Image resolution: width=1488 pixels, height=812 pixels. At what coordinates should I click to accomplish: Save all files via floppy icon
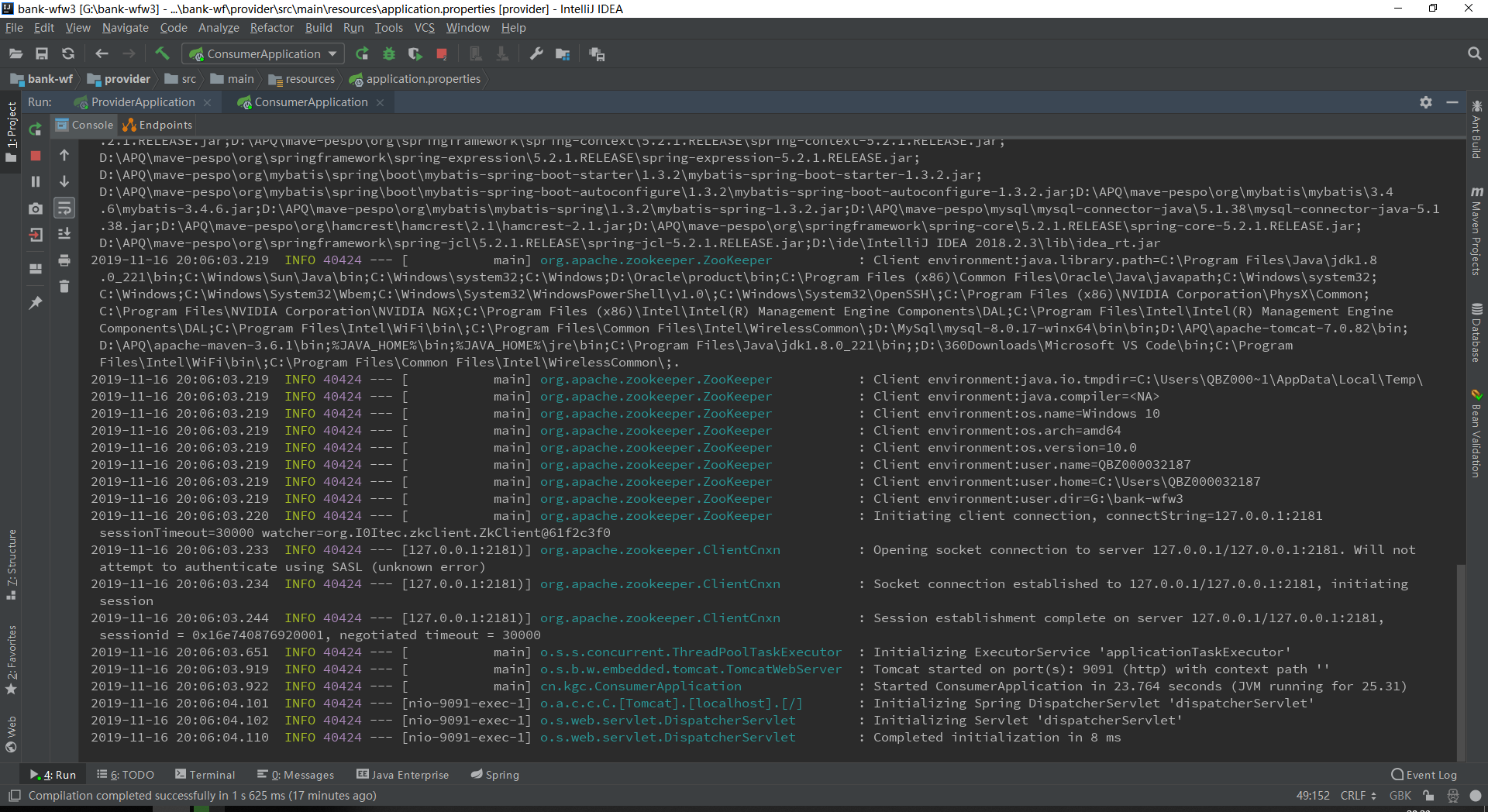coord(42,53)
